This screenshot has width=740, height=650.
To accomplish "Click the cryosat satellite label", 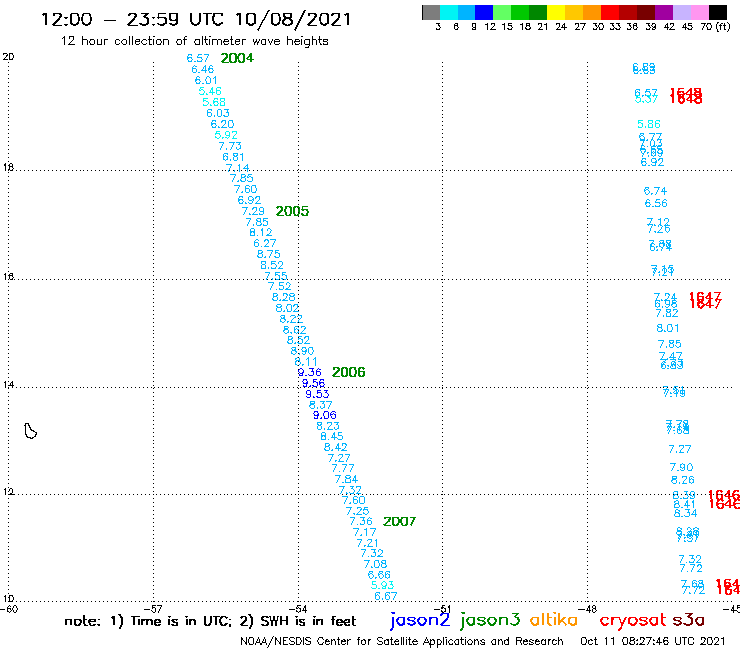I will (x=633, y=621).
